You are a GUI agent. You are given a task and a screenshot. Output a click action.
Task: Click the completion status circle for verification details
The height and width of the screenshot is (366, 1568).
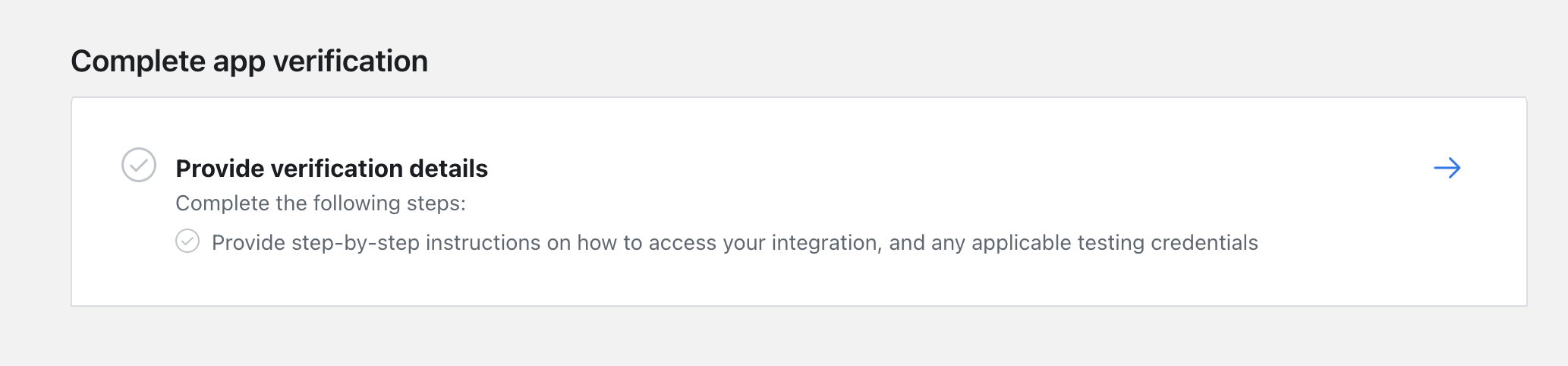coord(139,165)
